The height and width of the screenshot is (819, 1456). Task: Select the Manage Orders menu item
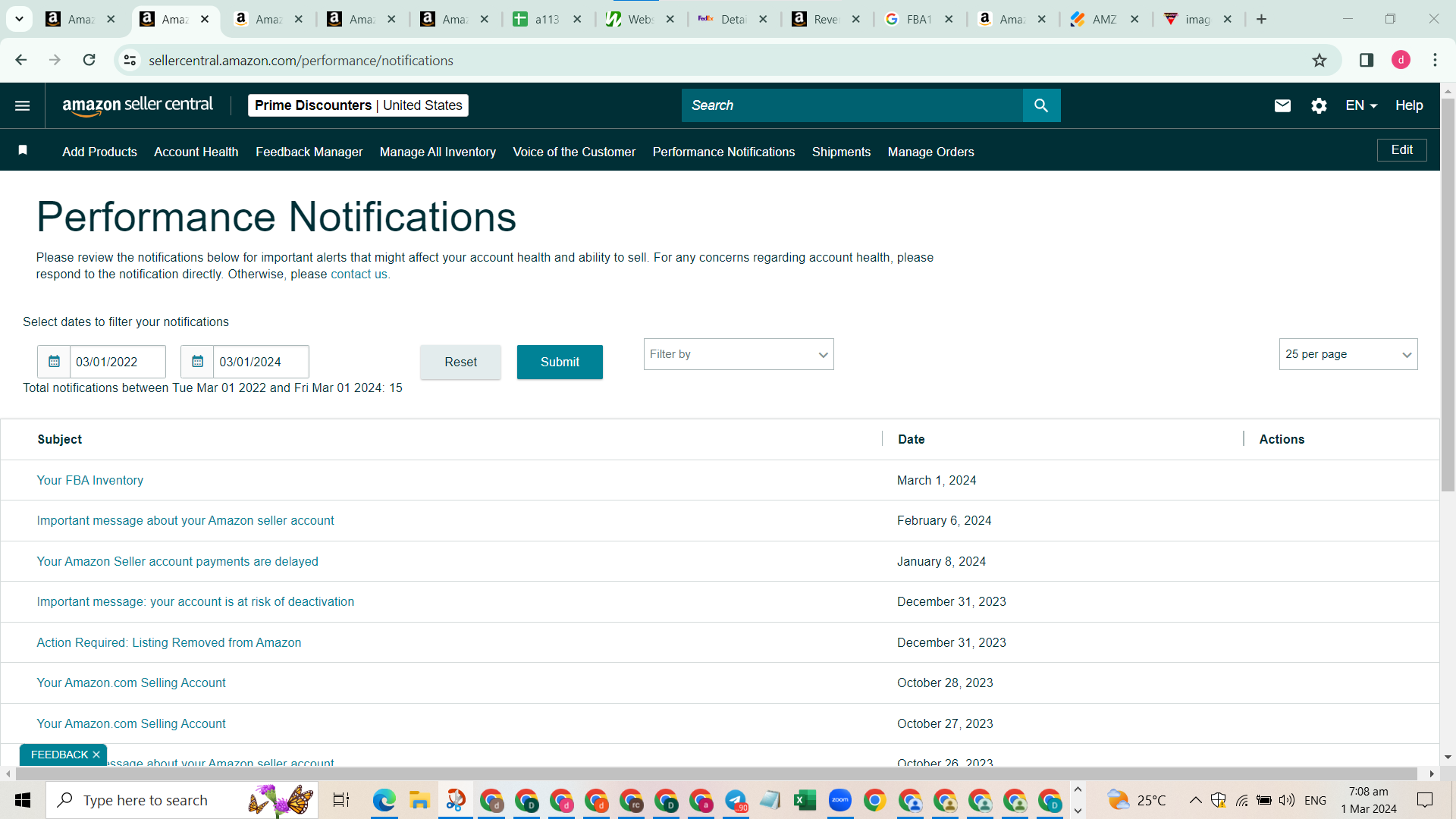(930, 152)
